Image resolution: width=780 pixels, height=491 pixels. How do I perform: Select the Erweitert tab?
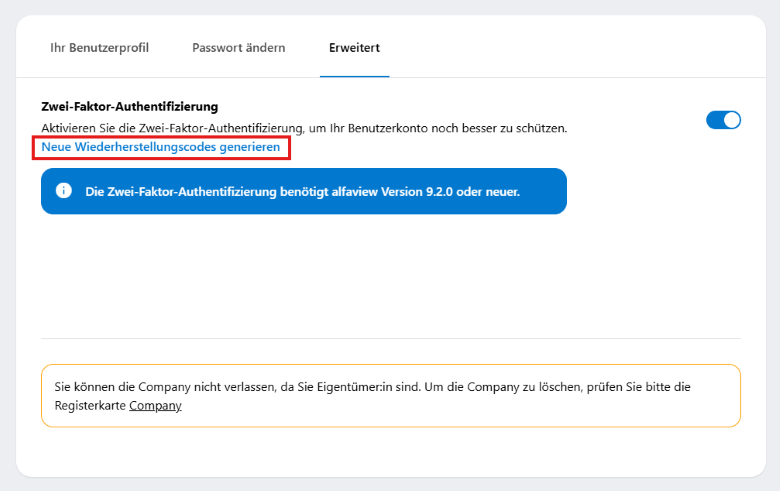(x=354, y=48)
